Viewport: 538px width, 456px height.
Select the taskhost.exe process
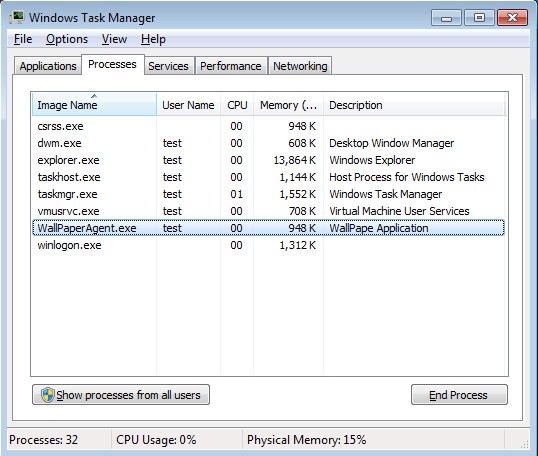268,177
